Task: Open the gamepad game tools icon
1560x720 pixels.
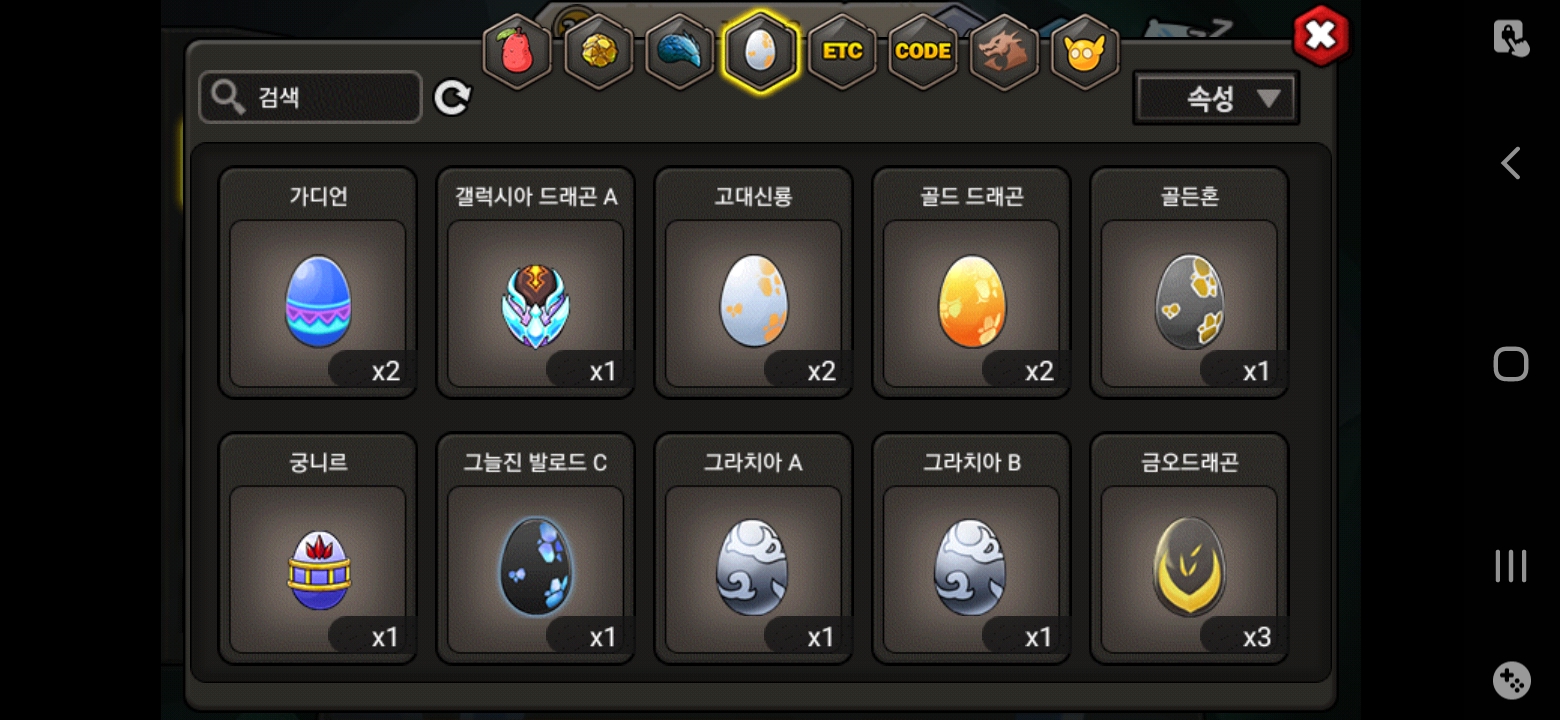Action: pyautogui.click(x=1511, y=680)
